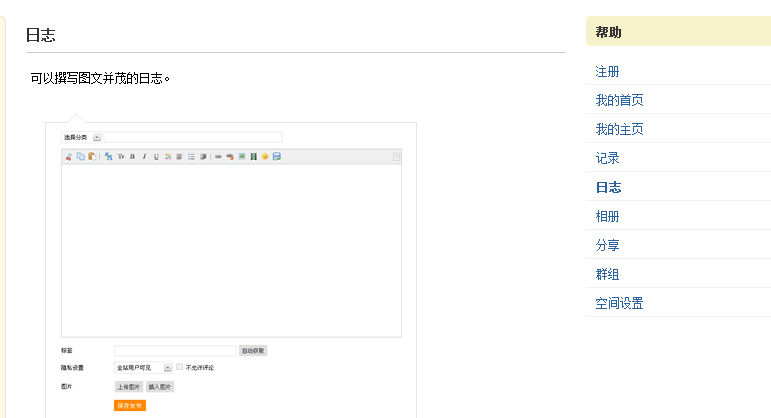Click the insert hyperlink chain icon
The image size is (771, 418).
point(218,156)
